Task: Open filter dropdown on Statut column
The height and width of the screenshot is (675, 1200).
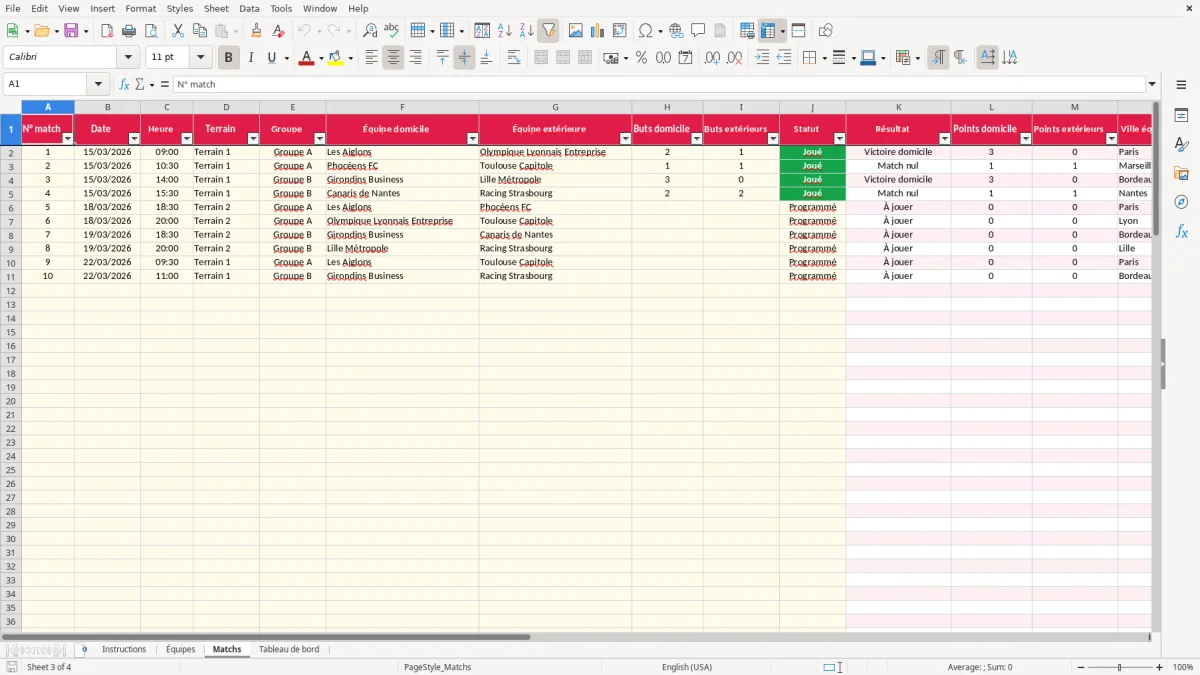Action: [x=839, y=139]
